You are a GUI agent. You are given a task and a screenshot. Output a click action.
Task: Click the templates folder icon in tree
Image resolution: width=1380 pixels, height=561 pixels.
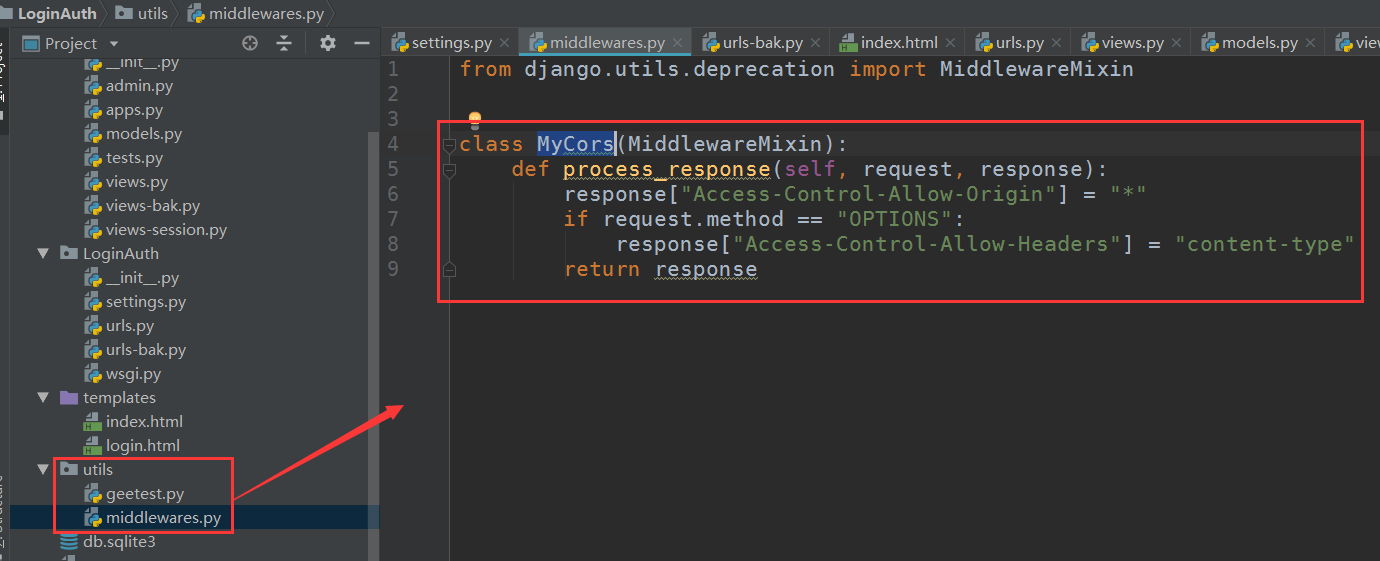[x=69, y=398]
